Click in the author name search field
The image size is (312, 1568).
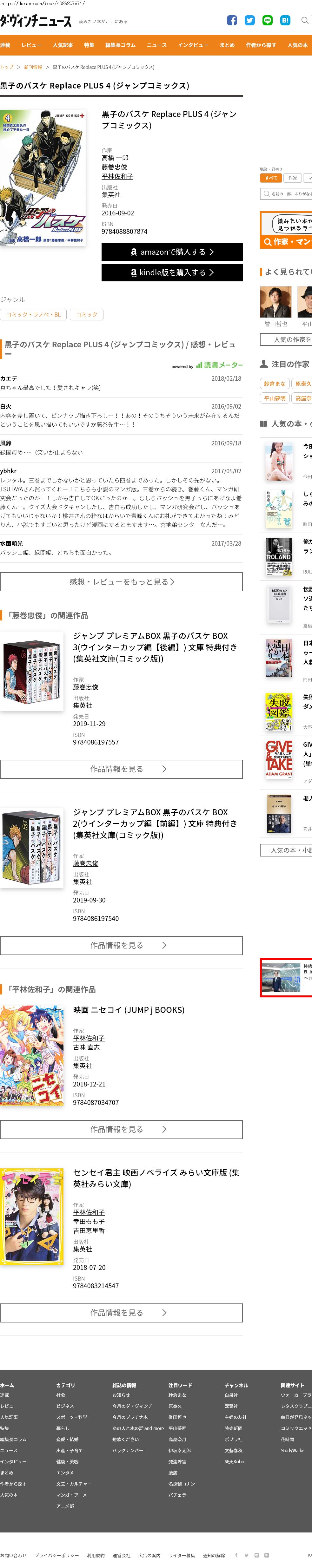point(286,194)
